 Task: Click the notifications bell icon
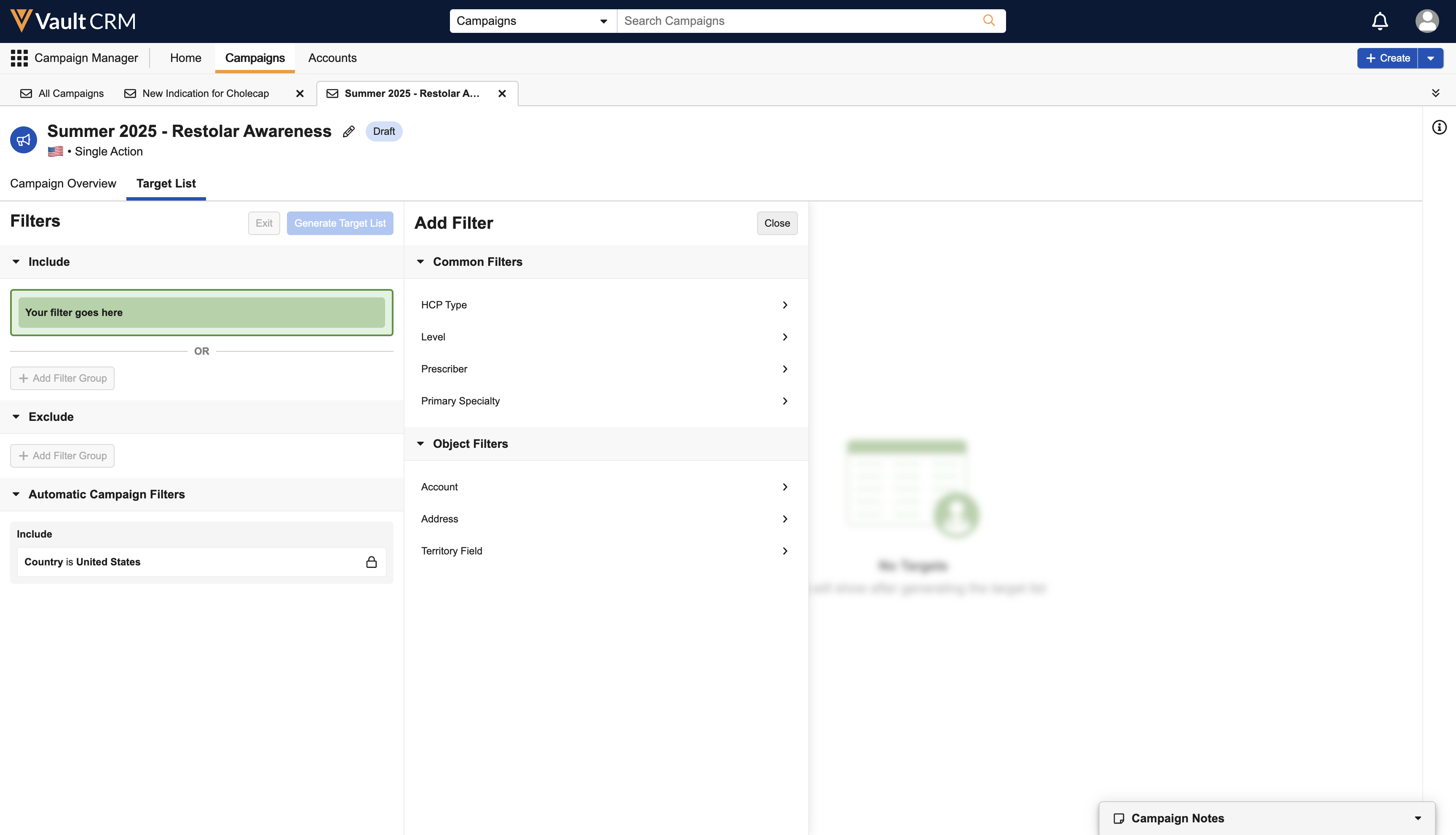[x=1379, y=21]
